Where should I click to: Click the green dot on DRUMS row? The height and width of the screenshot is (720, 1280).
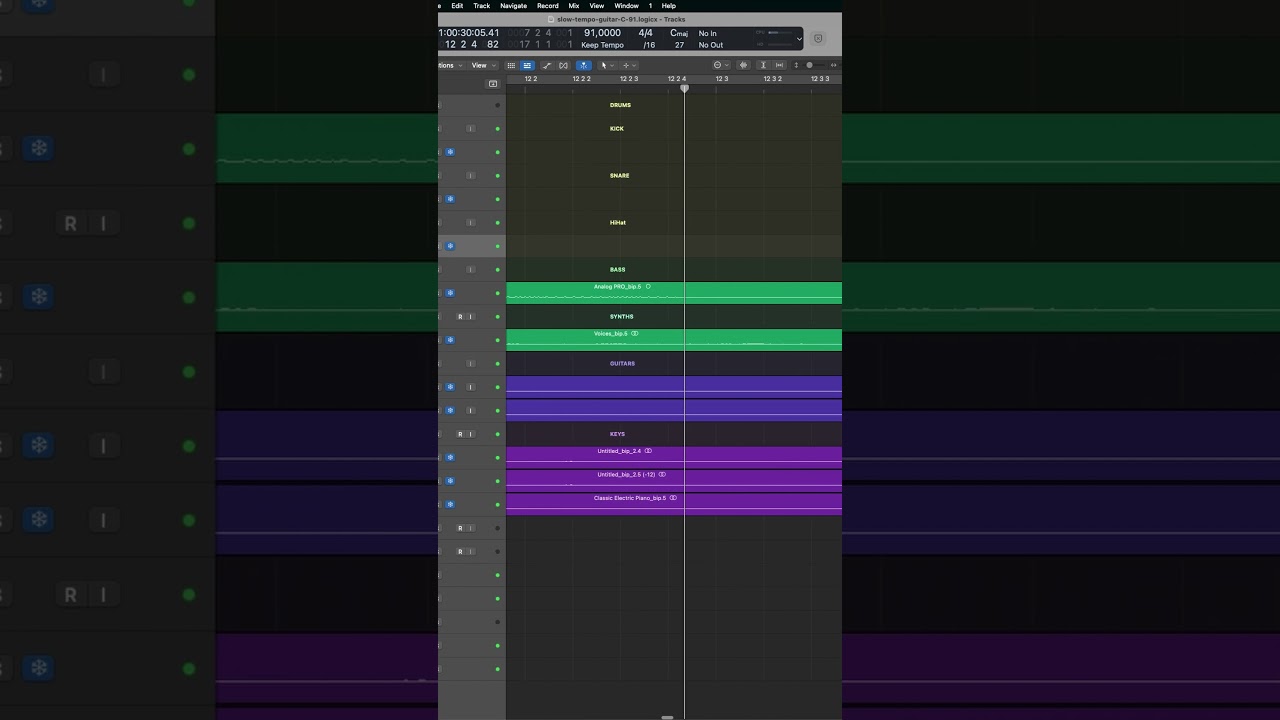497,105
